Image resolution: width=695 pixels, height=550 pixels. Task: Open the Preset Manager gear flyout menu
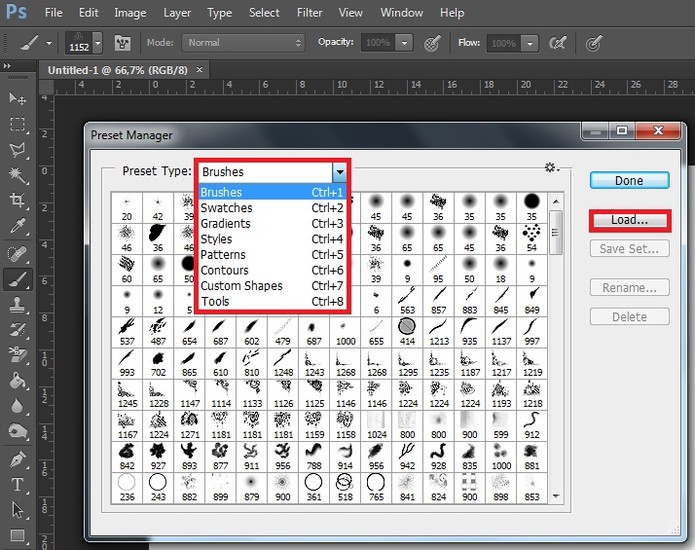pos(550,168)
